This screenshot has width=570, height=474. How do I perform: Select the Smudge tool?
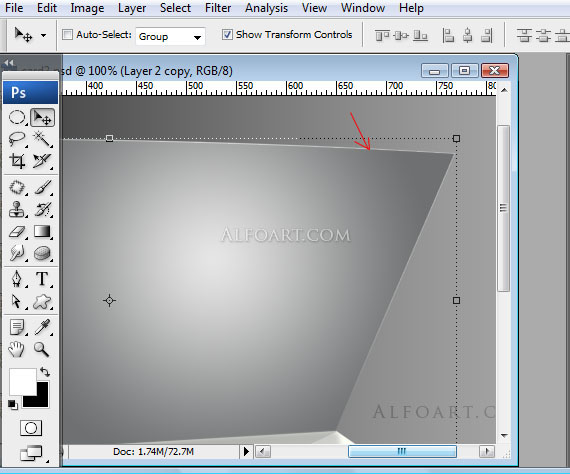17,253
